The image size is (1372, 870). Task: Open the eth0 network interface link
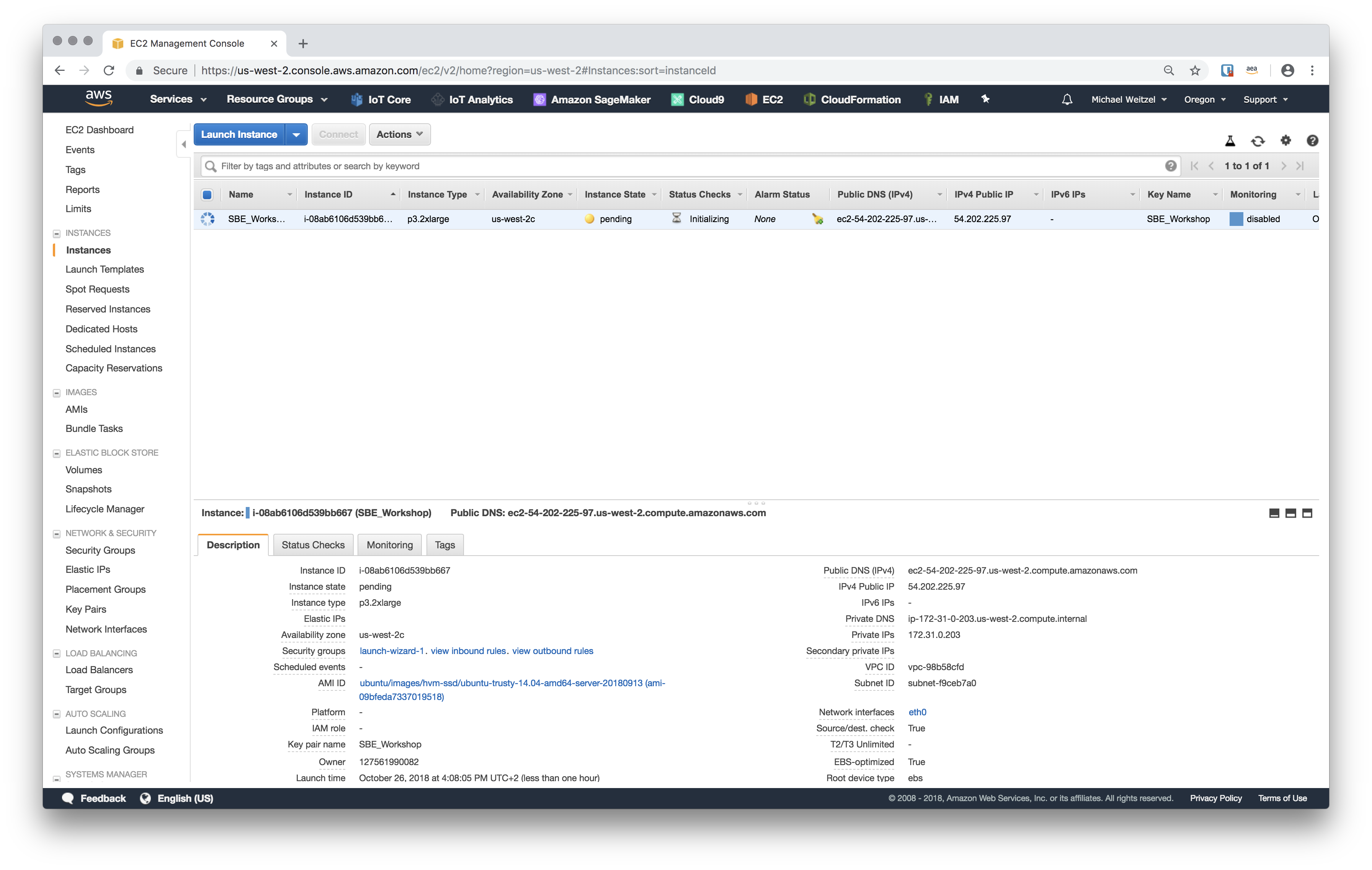tap(917, 712)
